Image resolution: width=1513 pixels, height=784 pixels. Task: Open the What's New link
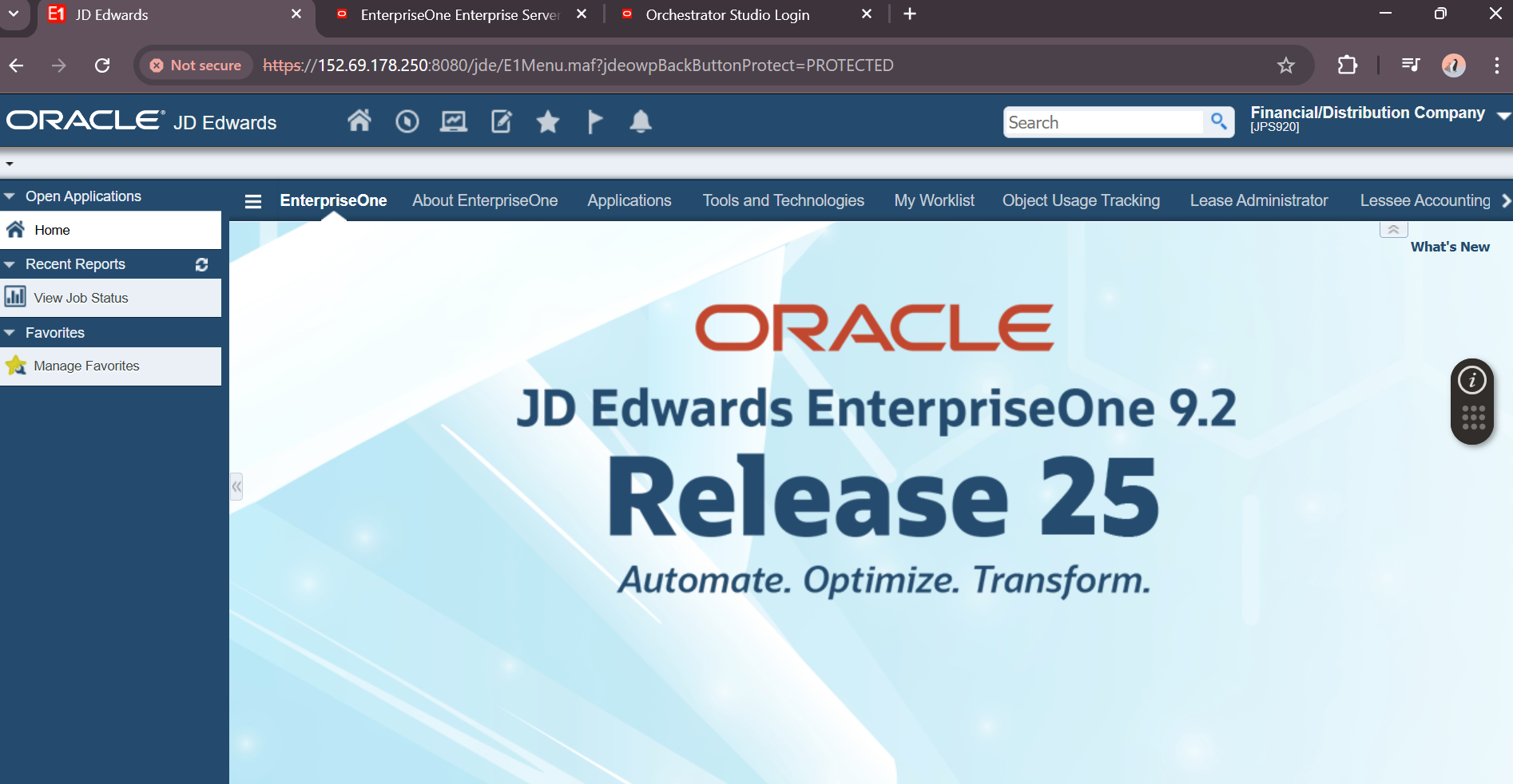[x=1450, y=247]
